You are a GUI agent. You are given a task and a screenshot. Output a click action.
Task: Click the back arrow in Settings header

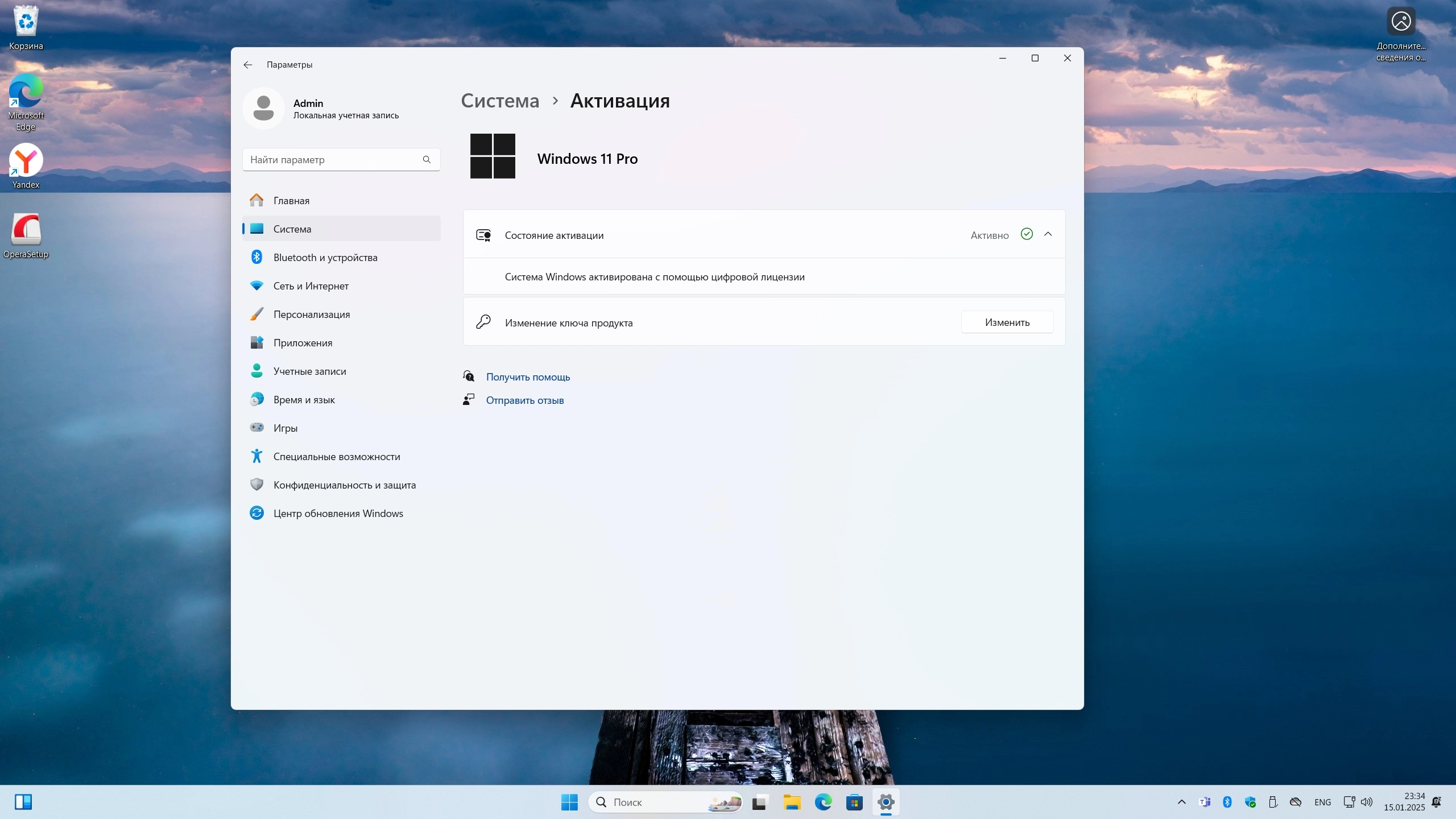(x=248, y=65)
